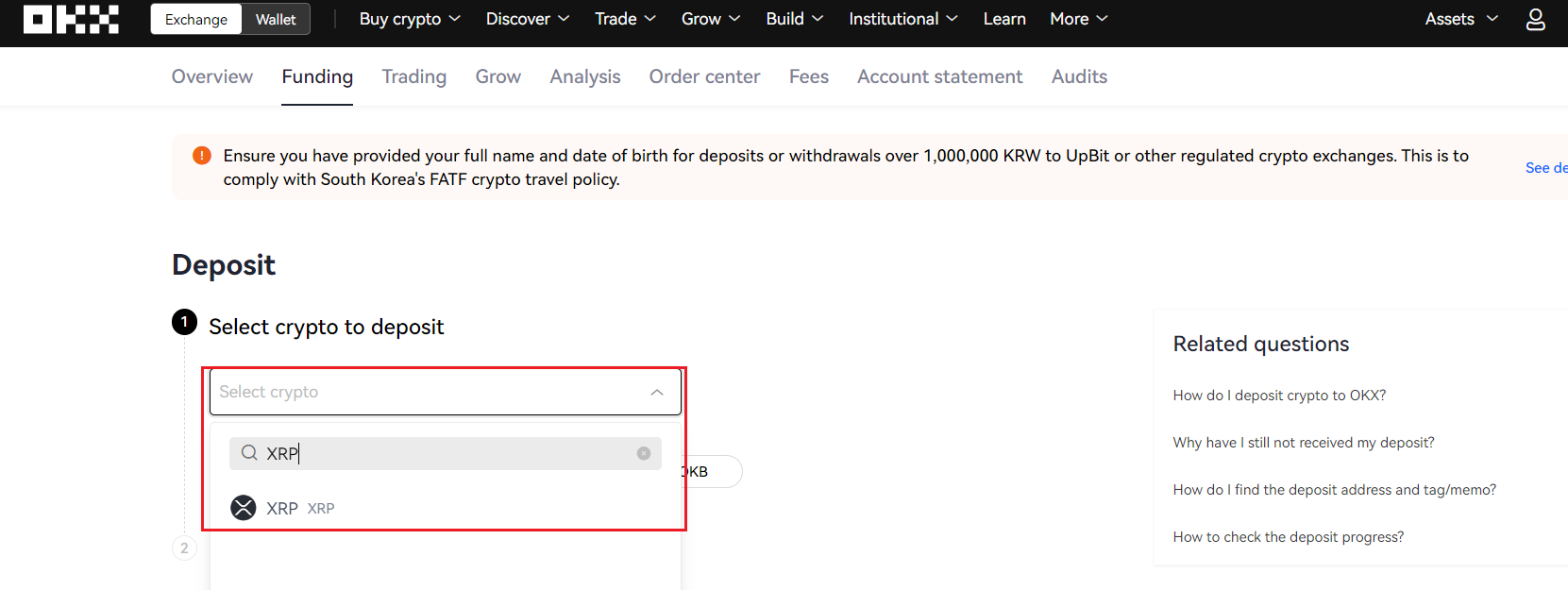This screenshot has width=1568, height=590.
Task: Click the OKX logo
Action: tap(71, 19)
